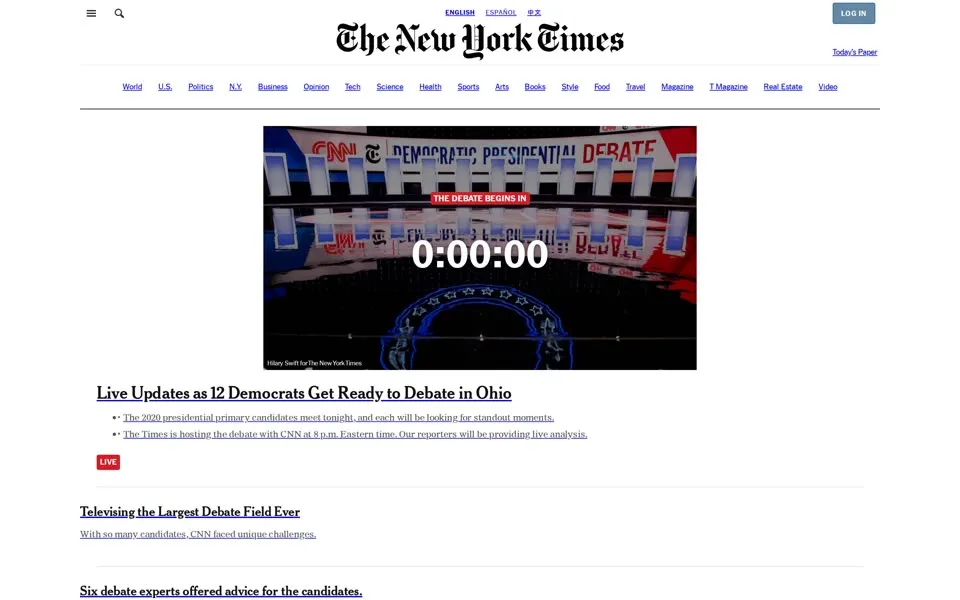Screen dimensions: 960x600
Task: Switch to ESPAÑOL edition
Action: tap(501, 12)
